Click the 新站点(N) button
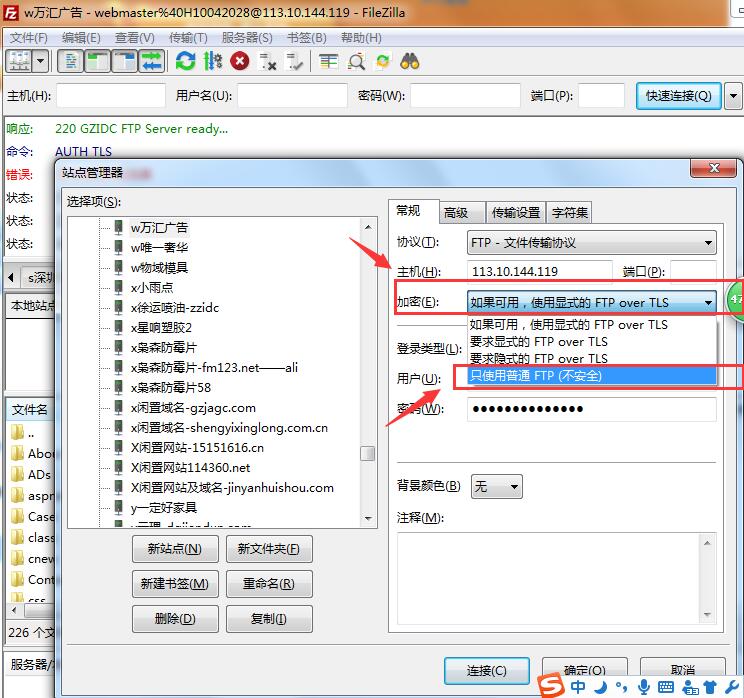Viewport: 744px width, 698px height. pos(174,549)
